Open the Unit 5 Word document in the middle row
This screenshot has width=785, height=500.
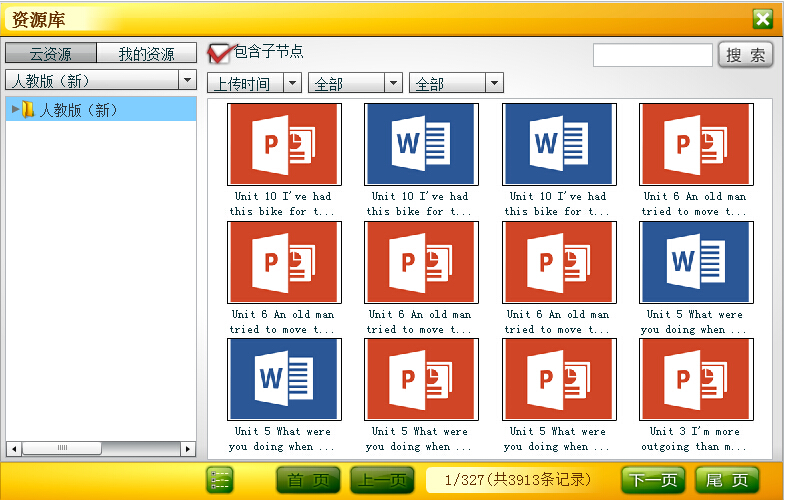696,262
